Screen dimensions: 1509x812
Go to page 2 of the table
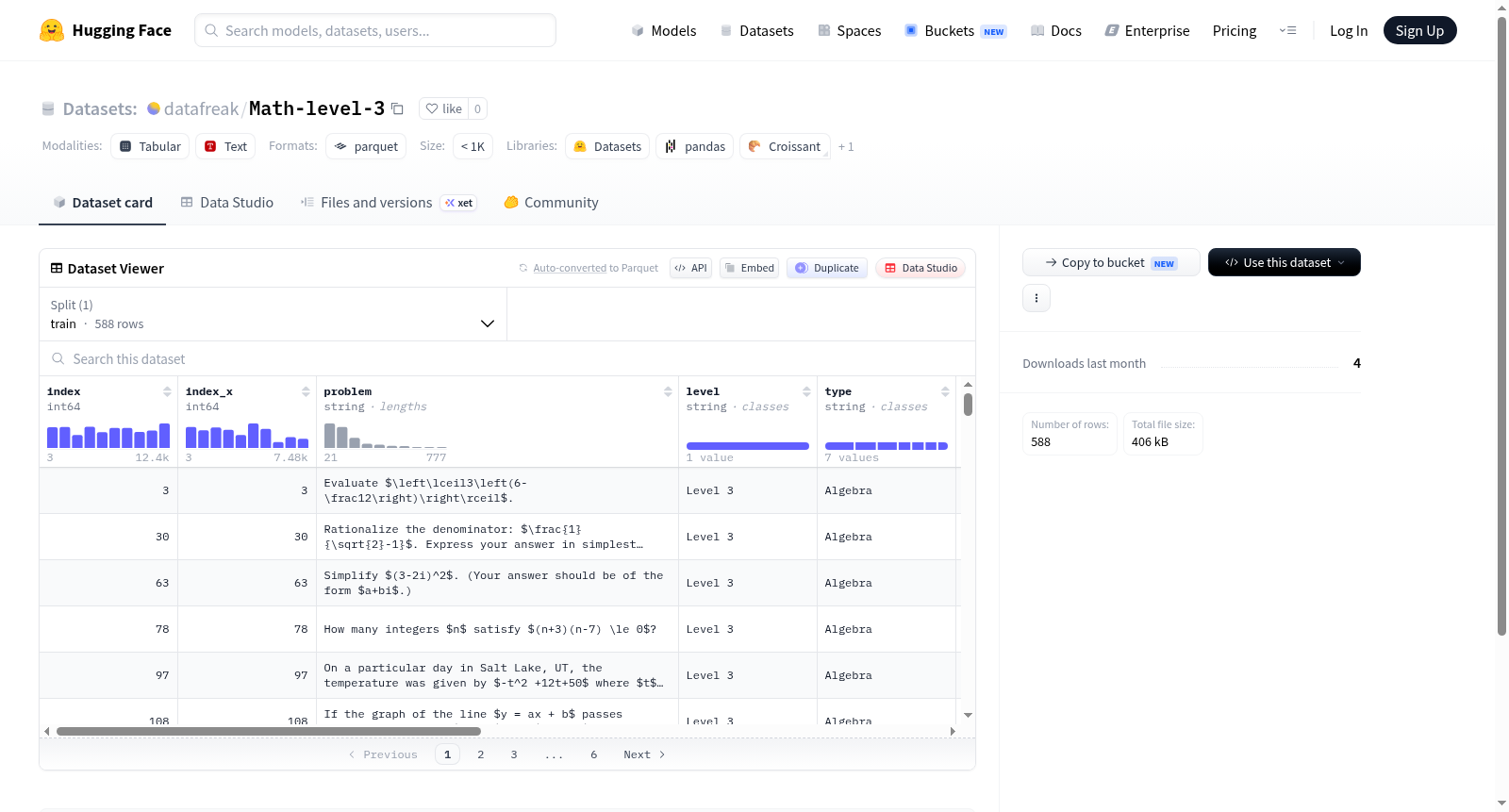point(480,754)
